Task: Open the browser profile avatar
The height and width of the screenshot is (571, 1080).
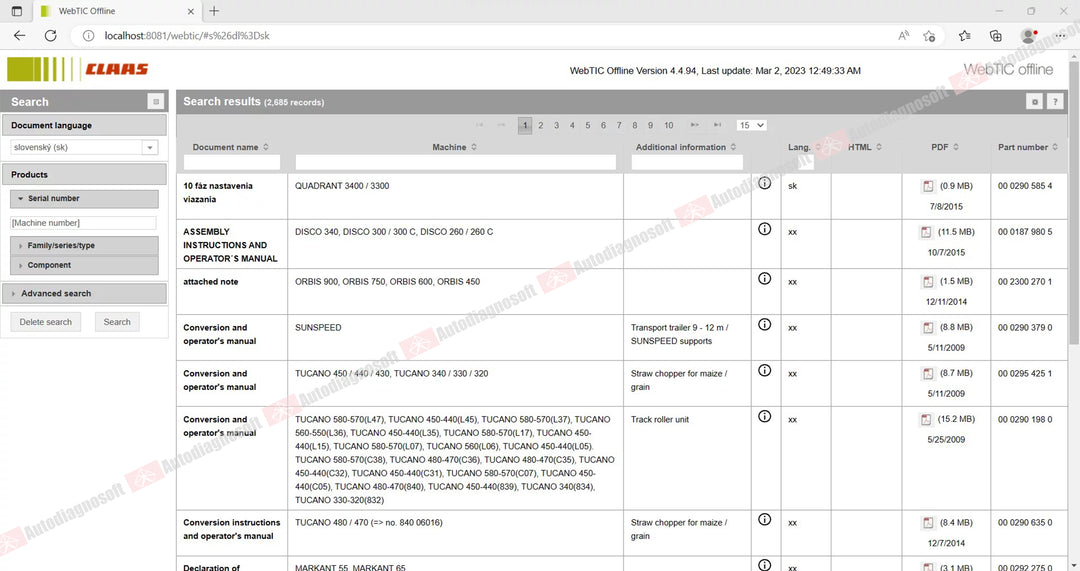Action: pyautogui.click(x=1028, y=36)
